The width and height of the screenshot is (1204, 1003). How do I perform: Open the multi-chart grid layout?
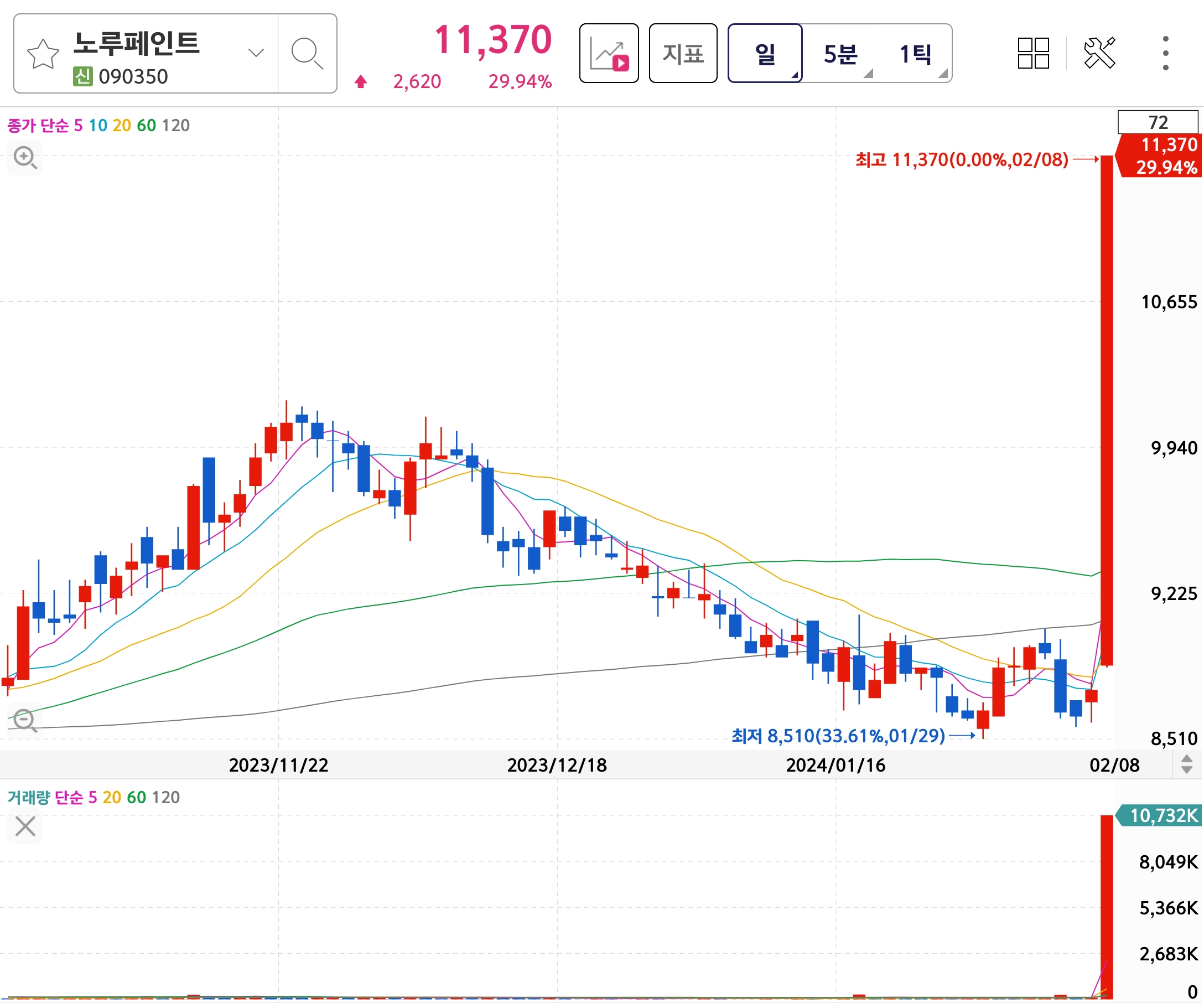[x=1034, y=53]
